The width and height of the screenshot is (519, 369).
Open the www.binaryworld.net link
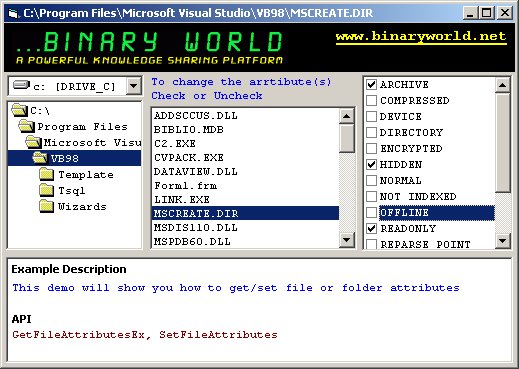tap(421, 36)
